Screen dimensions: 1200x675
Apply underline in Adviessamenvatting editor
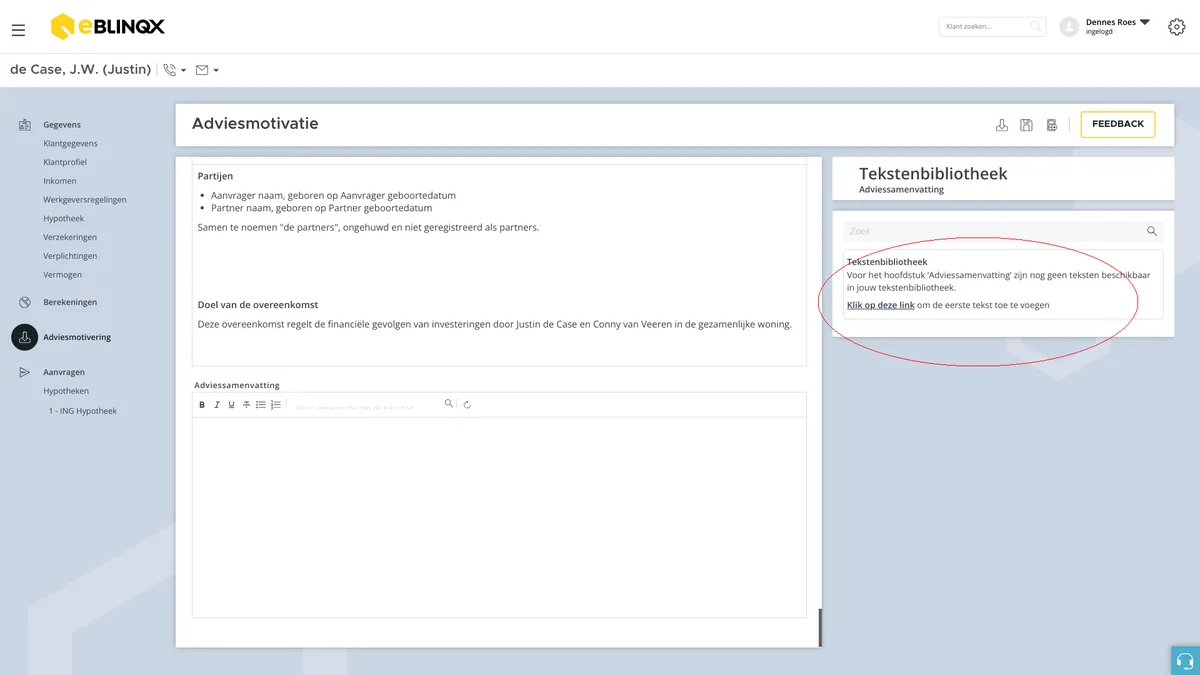coord(231,405)
